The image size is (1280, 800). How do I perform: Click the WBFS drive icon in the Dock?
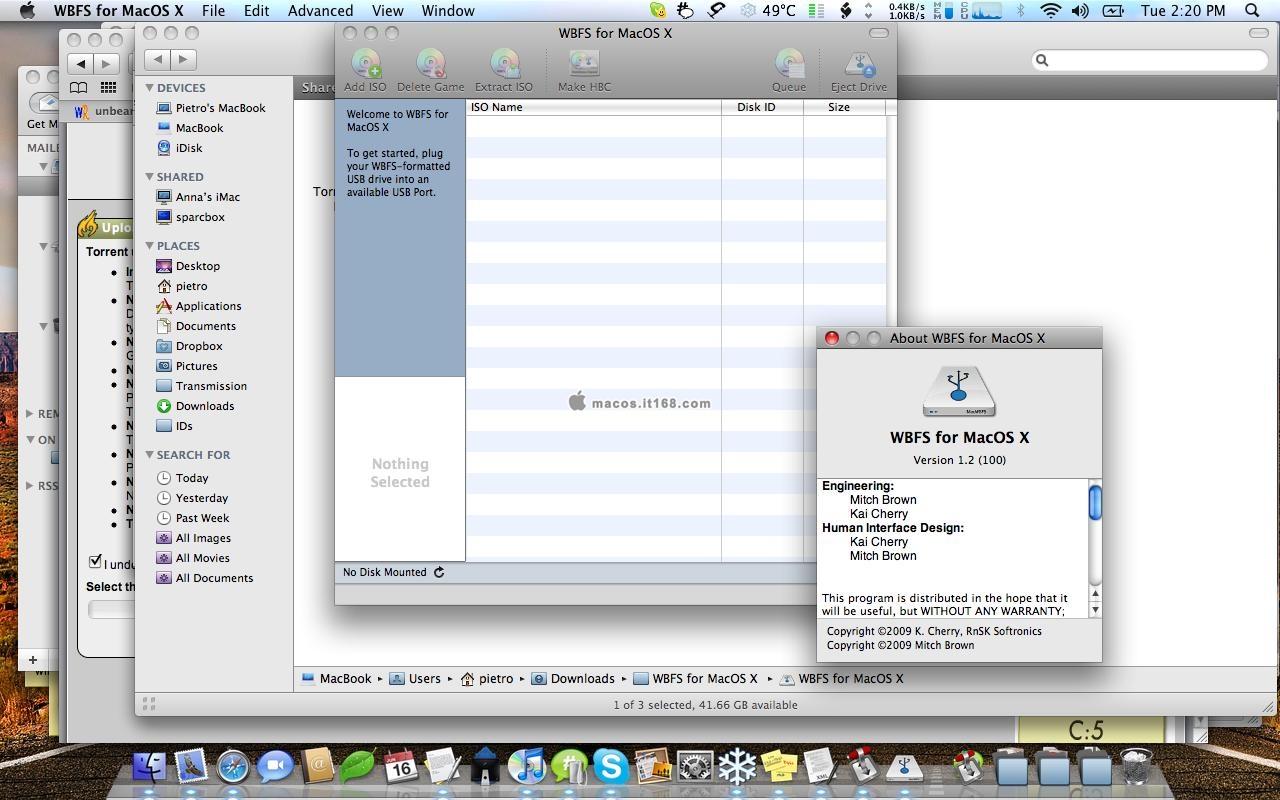pyautogui.click(x=905, y=766)
